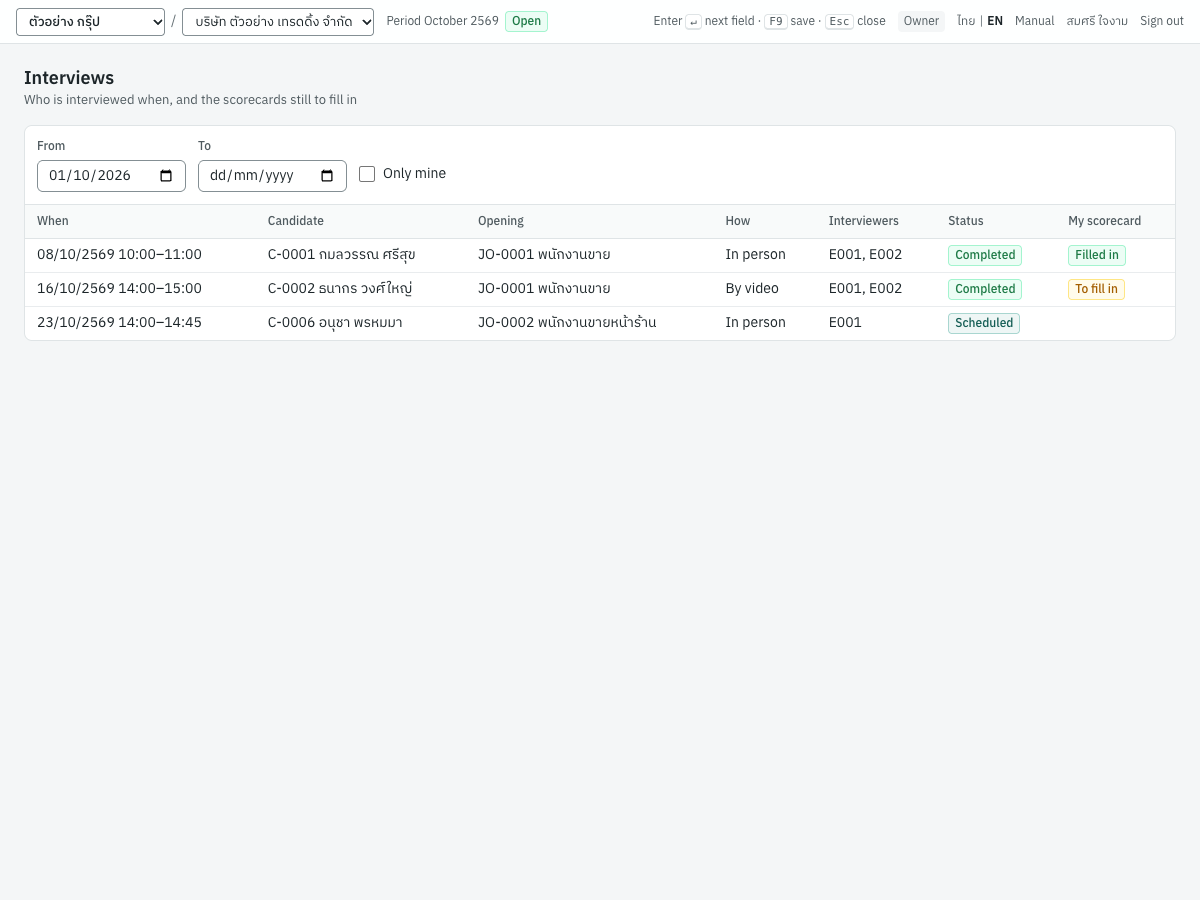This screenshot has width=1200, height=900.
Task: Click Sign out
Action: coord(1162,21)
